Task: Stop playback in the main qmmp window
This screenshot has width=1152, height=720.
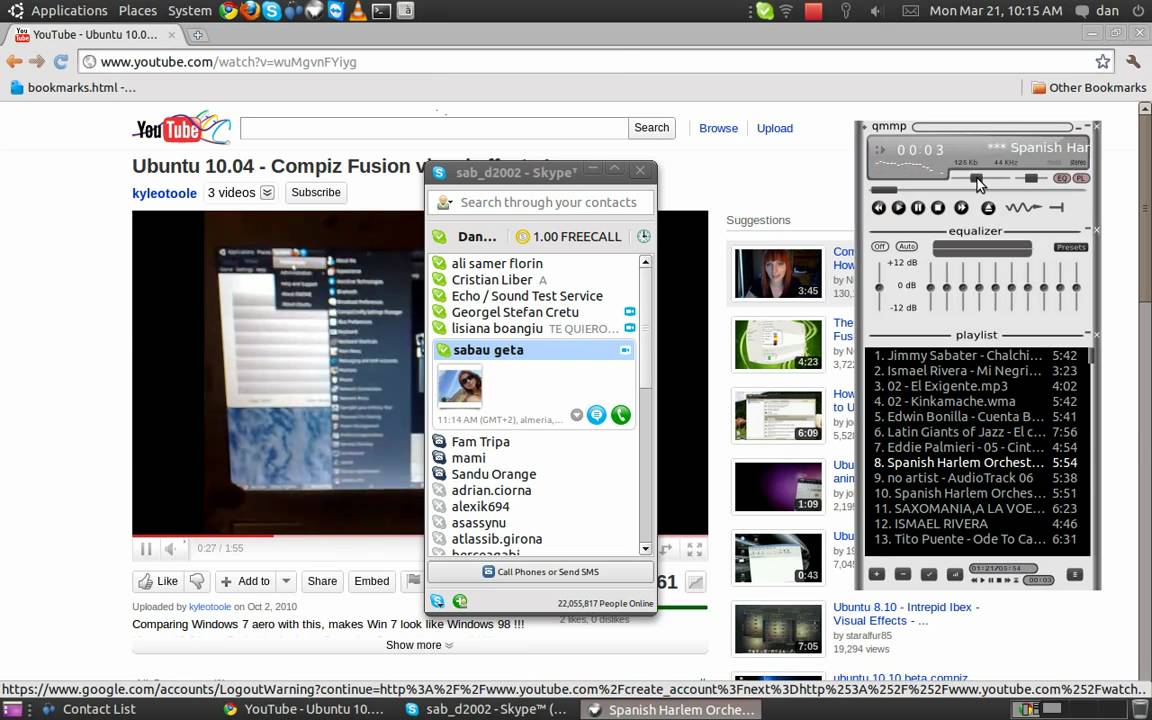Action: [x=937, y=208]
